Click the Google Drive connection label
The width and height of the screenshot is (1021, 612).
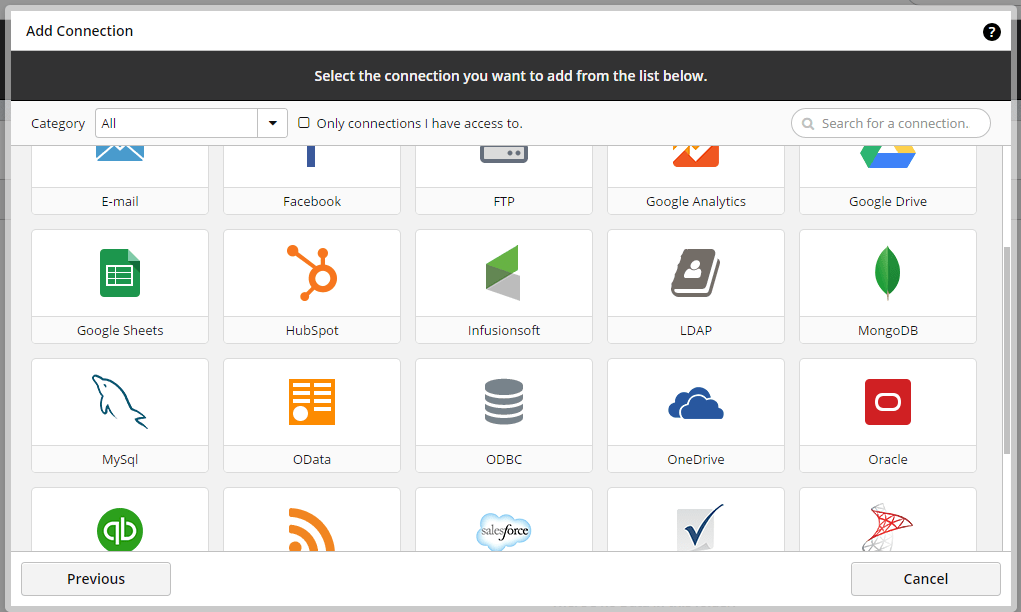888,201
